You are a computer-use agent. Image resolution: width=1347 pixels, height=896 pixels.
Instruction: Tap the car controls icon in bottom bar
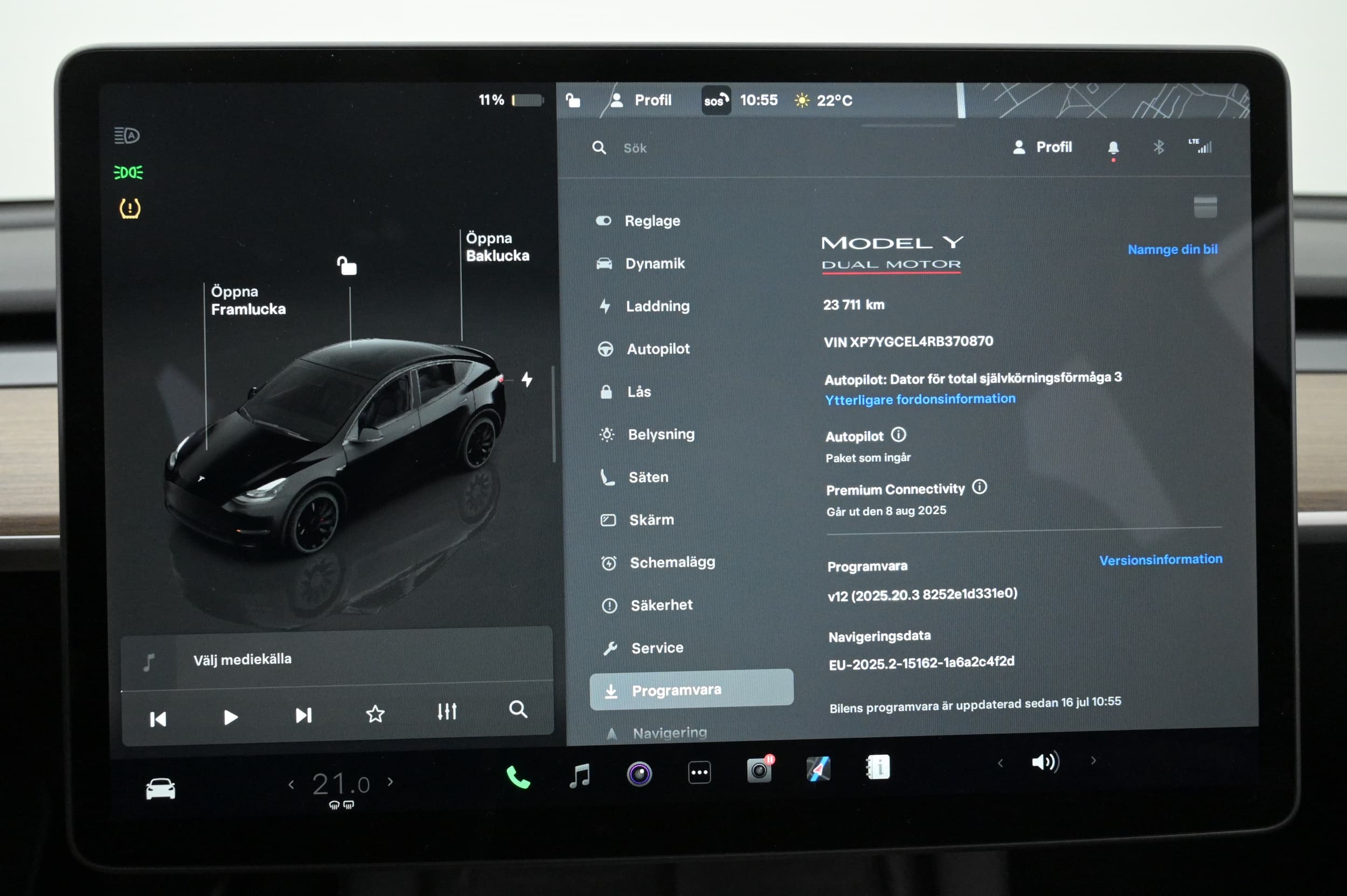(161, 789)
